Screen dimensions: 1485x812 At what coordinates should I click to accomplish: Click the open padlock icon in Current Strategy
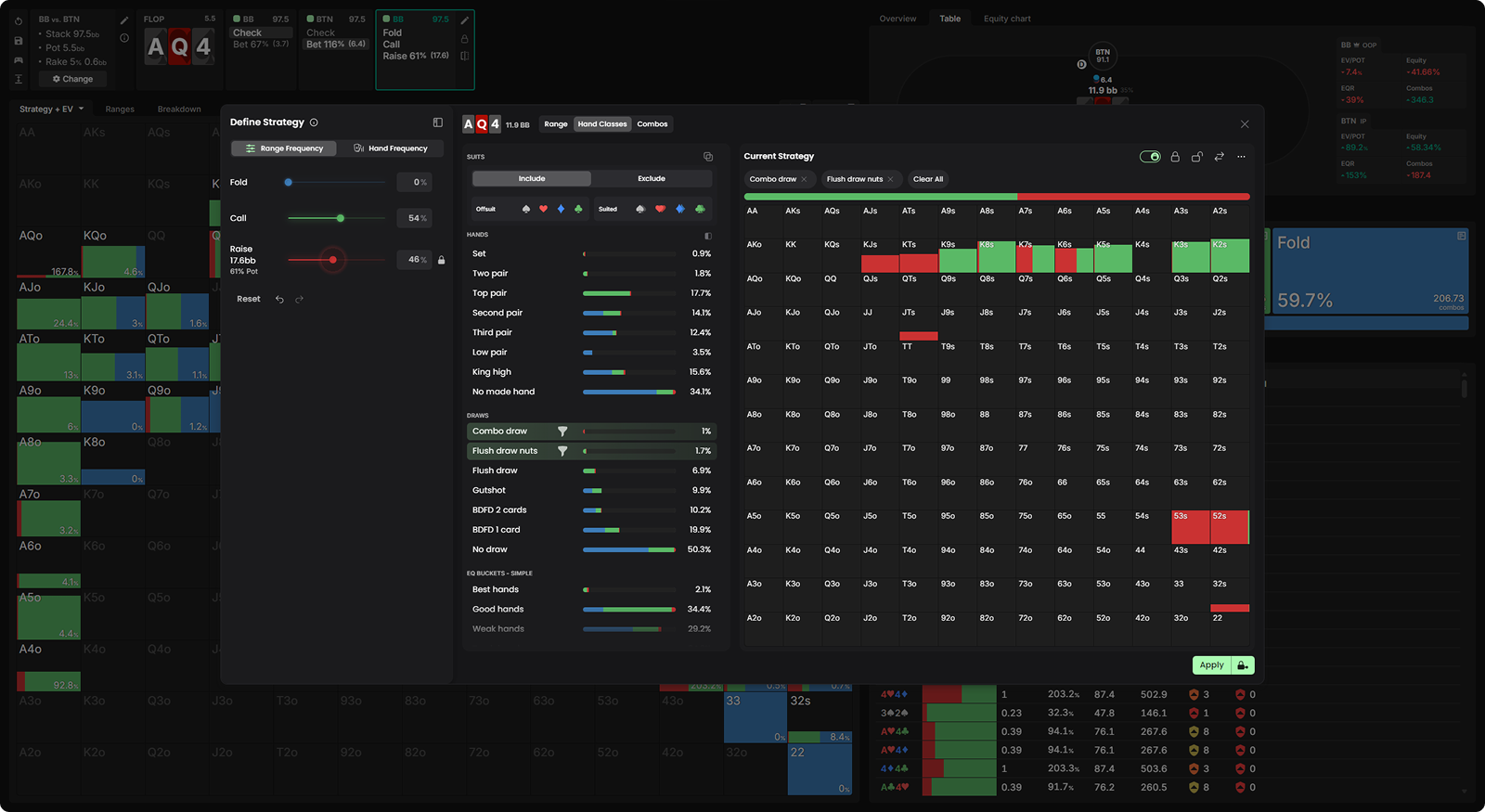[x=1196, y=157]
